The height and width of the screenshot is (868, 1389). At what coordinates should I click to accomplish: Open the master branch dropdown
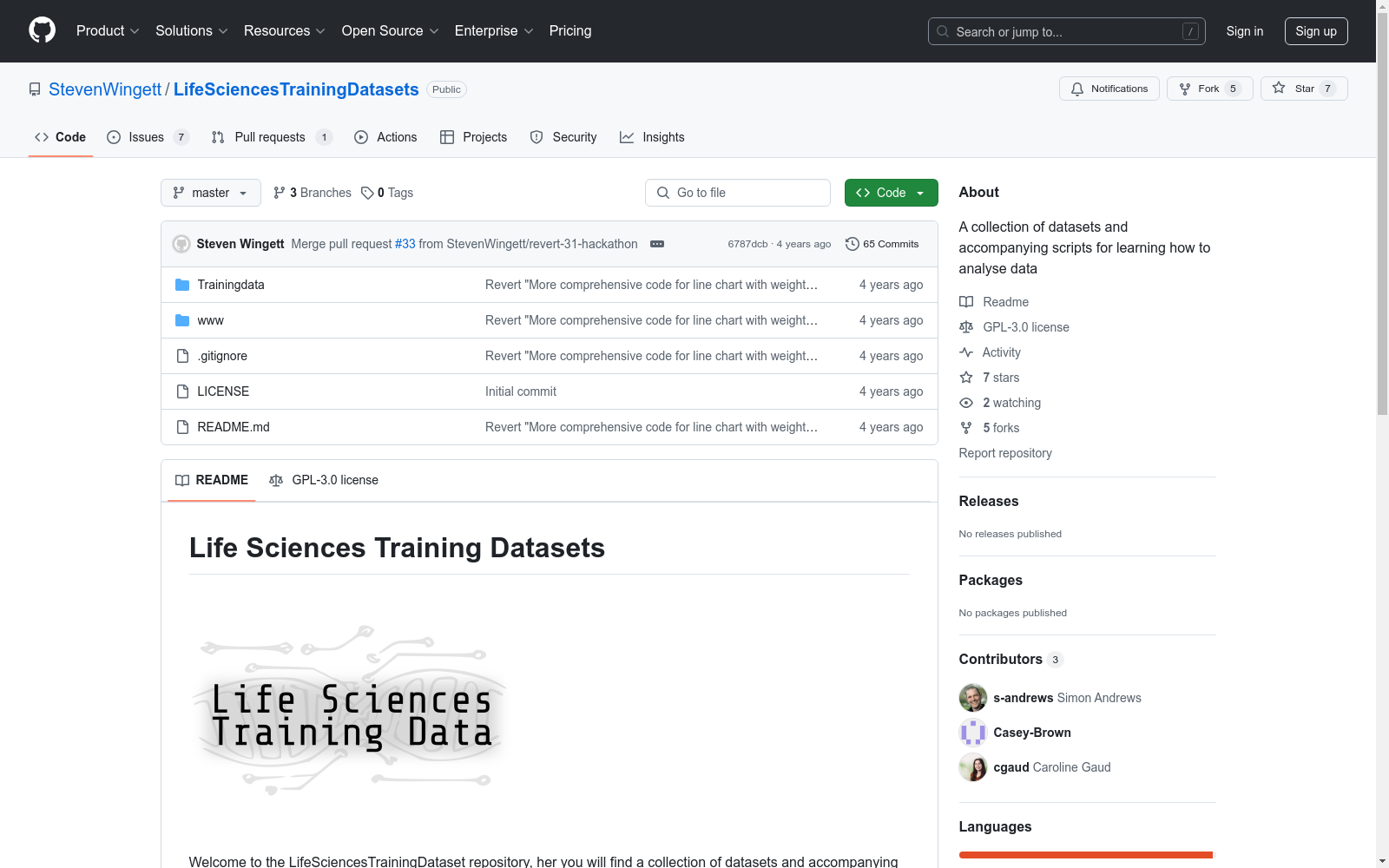[x=211, y=193]
